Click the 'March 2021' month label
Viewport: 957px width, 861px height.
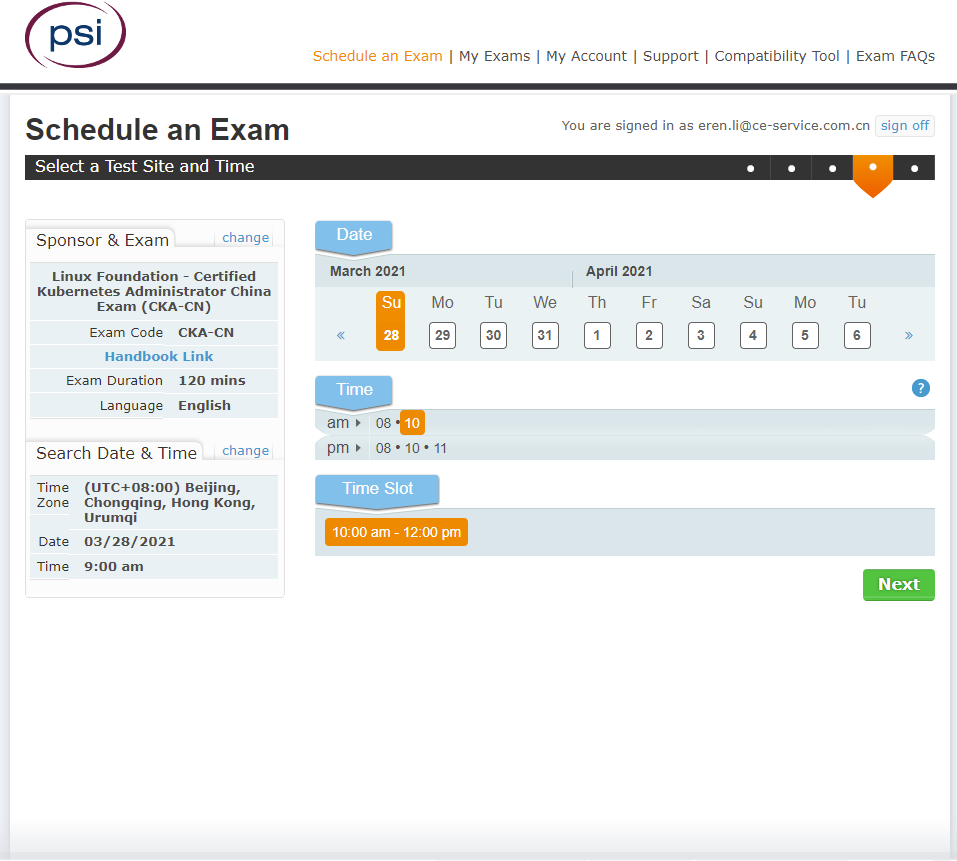[367, 272]
